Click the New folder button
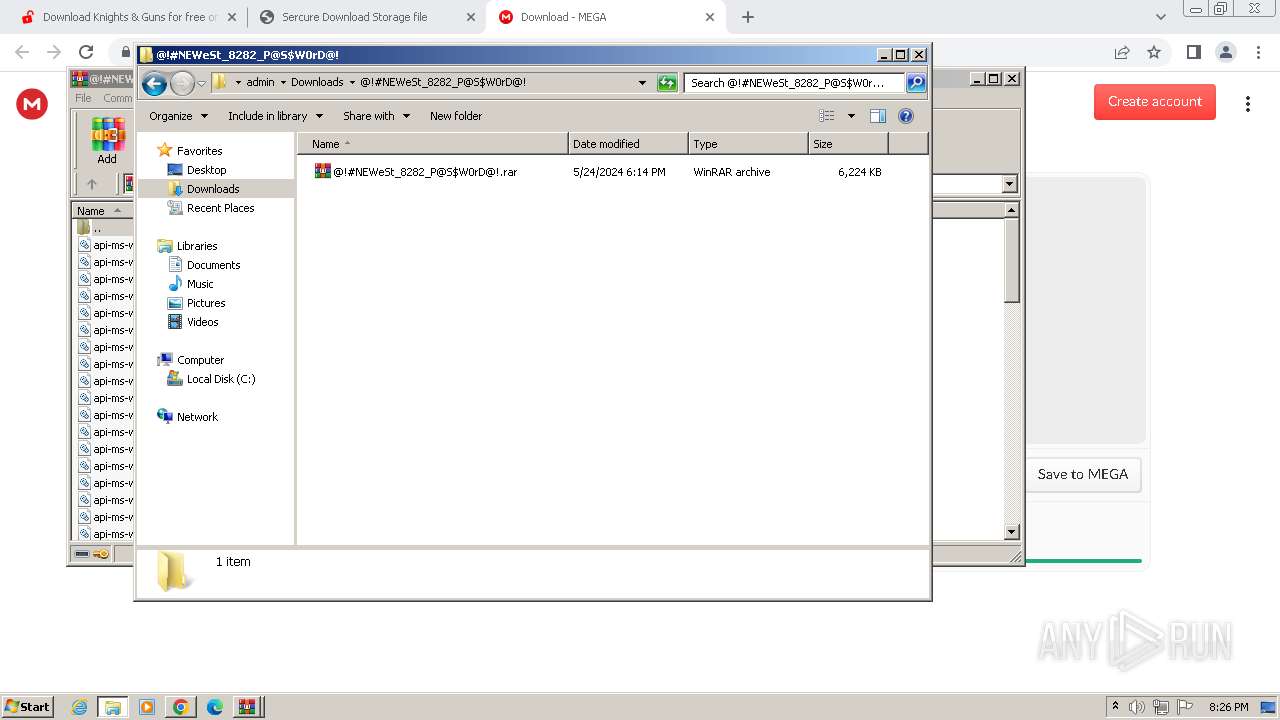Image resolution: width=1280 pixels, height=720 pixels. [456, 116]
